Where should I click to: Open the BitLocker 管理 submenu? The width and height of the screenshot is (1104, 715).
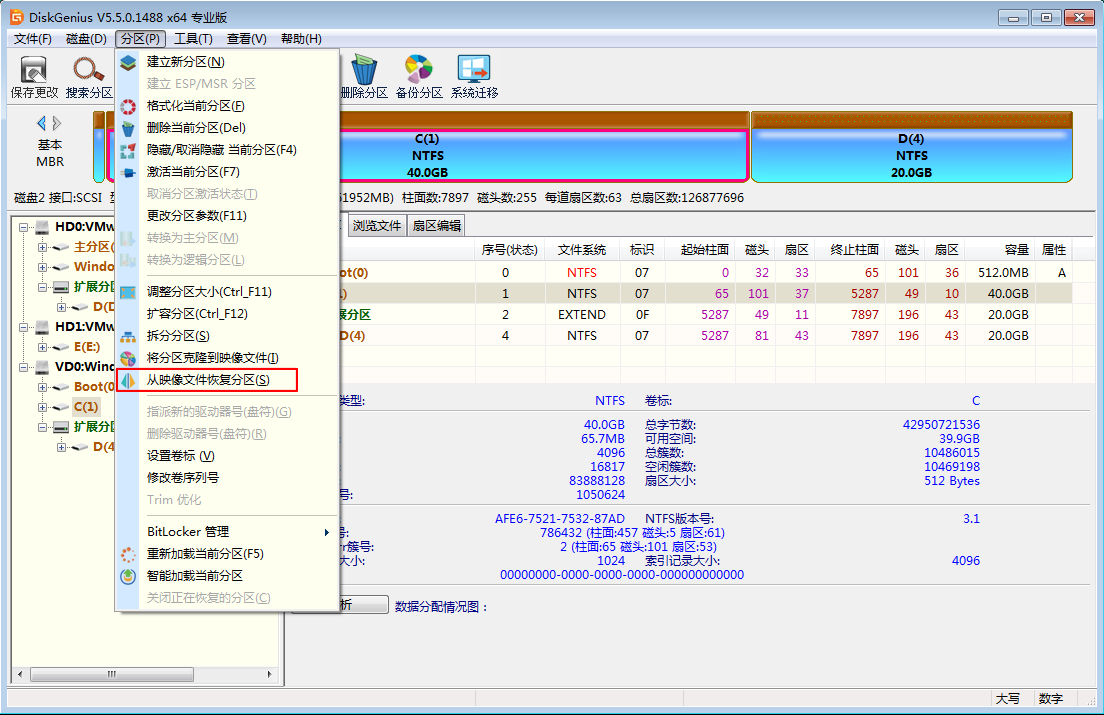click(188, 532)
